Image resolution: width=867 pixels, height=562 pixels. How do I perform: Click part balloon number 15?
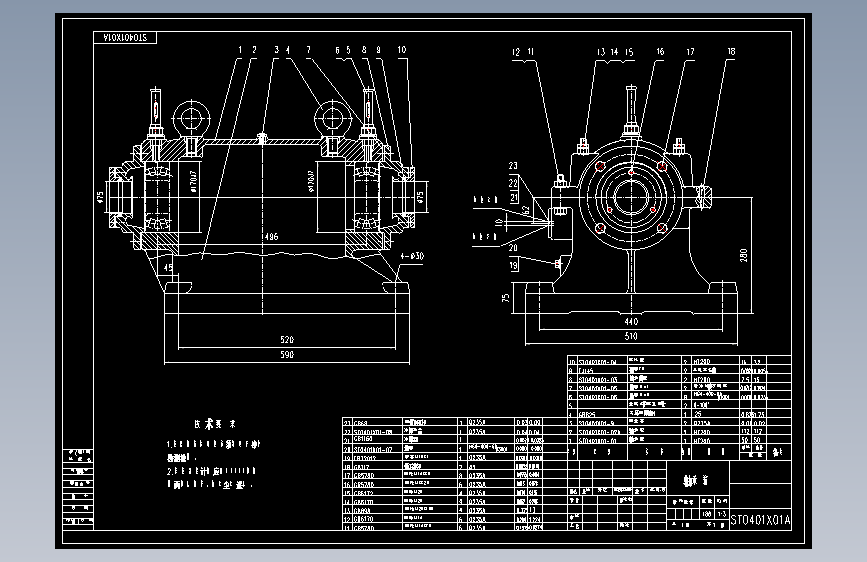point(629,52)
